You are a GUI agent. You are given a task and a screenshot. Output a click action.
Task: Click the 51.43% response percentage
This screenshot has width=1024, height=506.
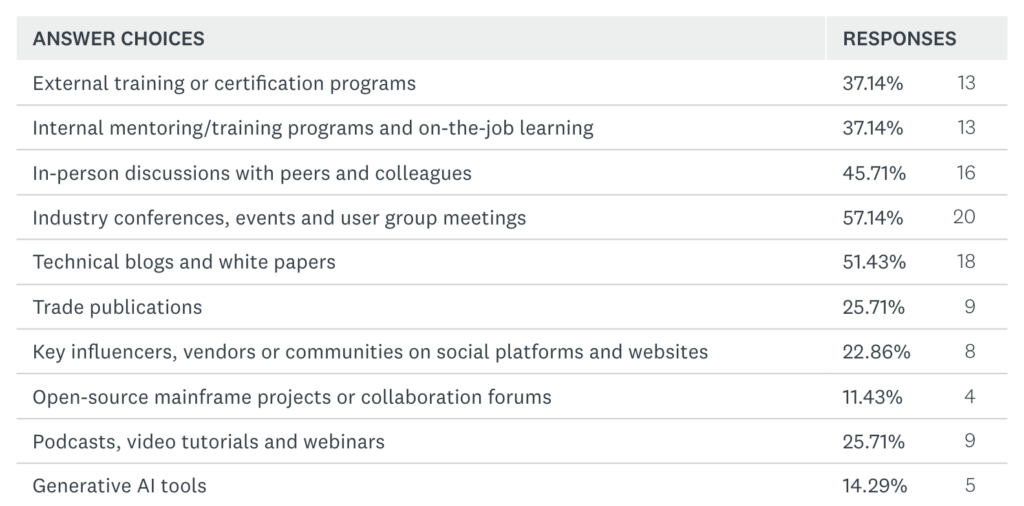(x=874, y=263)
